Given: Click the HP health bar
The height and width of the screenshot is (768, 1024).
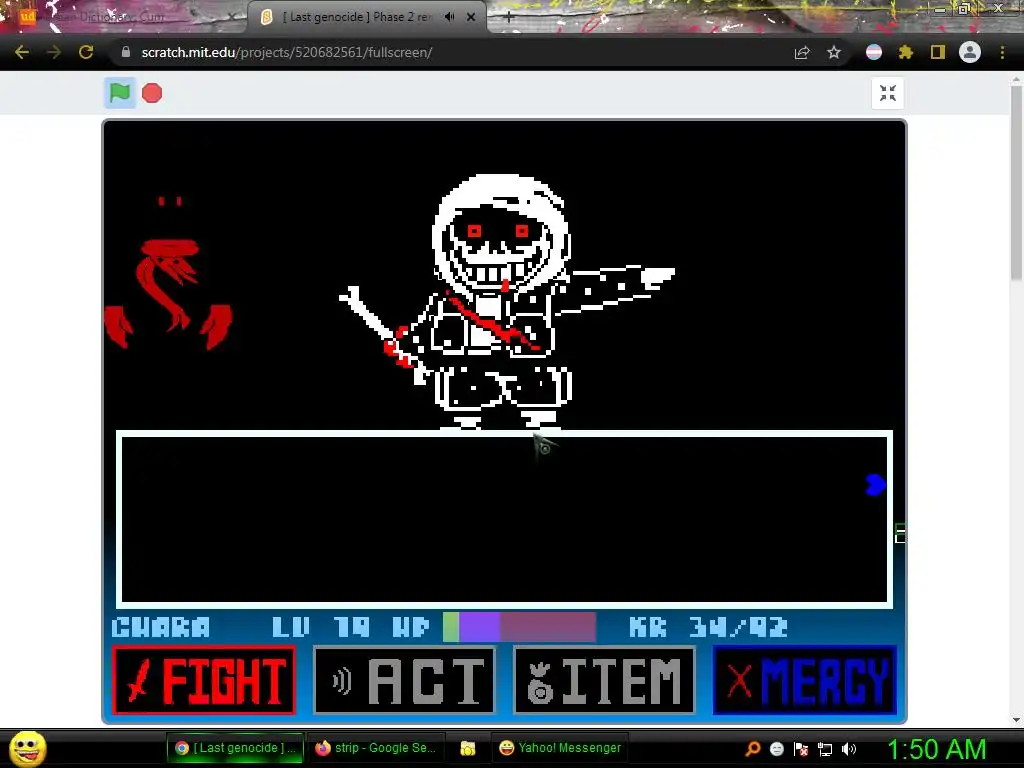Looking at the screenshot, I should (519, 627).
